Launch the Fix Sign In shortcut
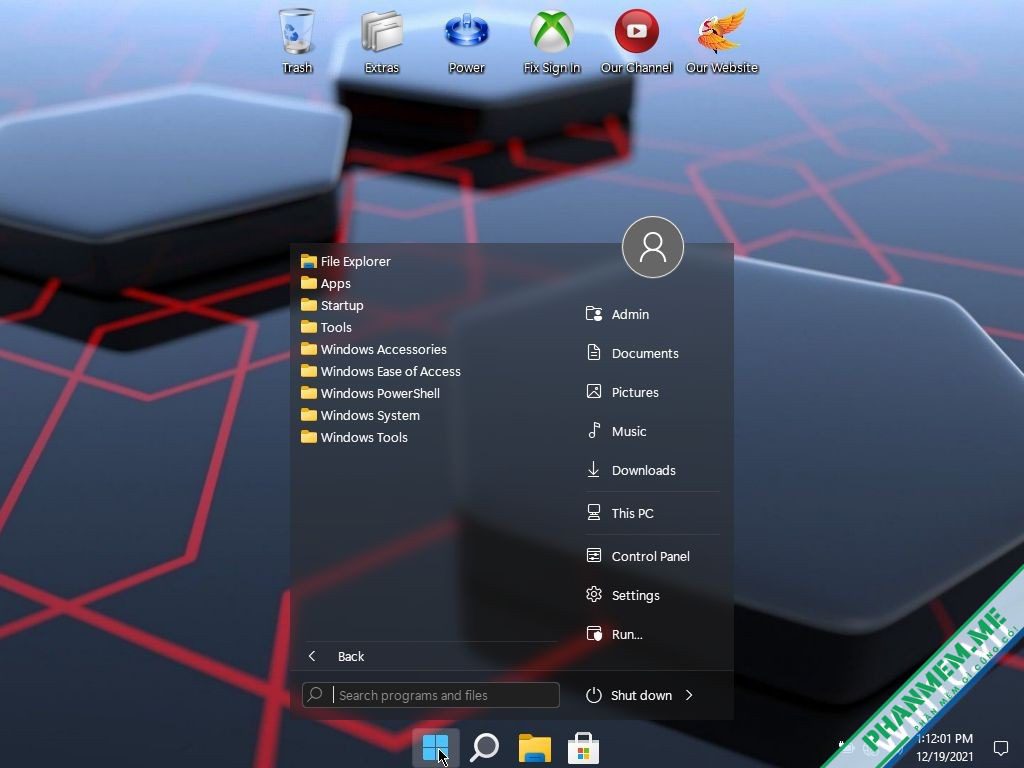Viewport: 1024px width, 768px height. (x=551, y=40)
